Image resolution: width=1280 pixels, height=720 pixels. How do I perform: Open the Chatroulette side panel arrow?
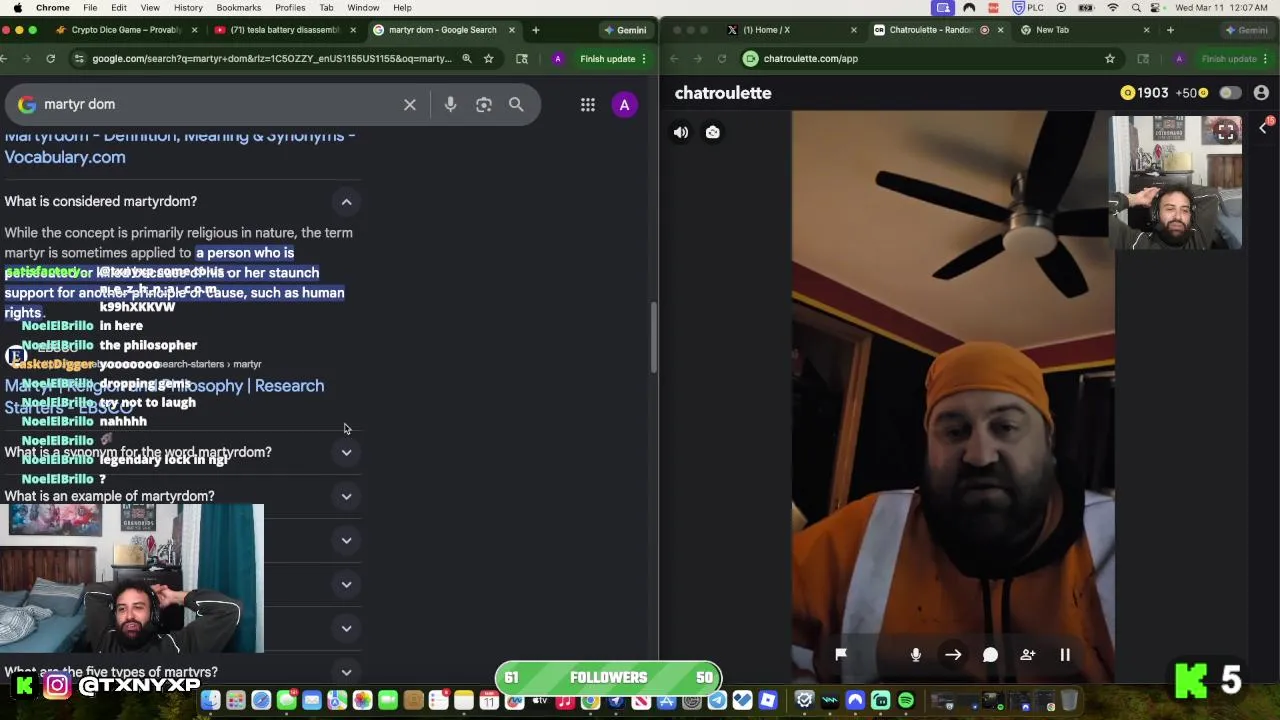coord(1263,128)
